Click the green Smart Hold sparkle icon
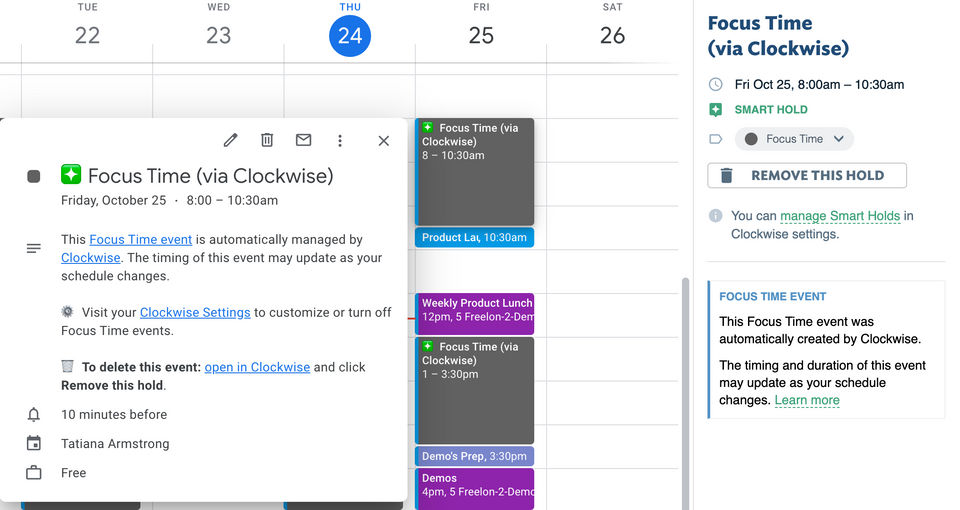Viewport: 960px width, 510px height. point(715,110)
